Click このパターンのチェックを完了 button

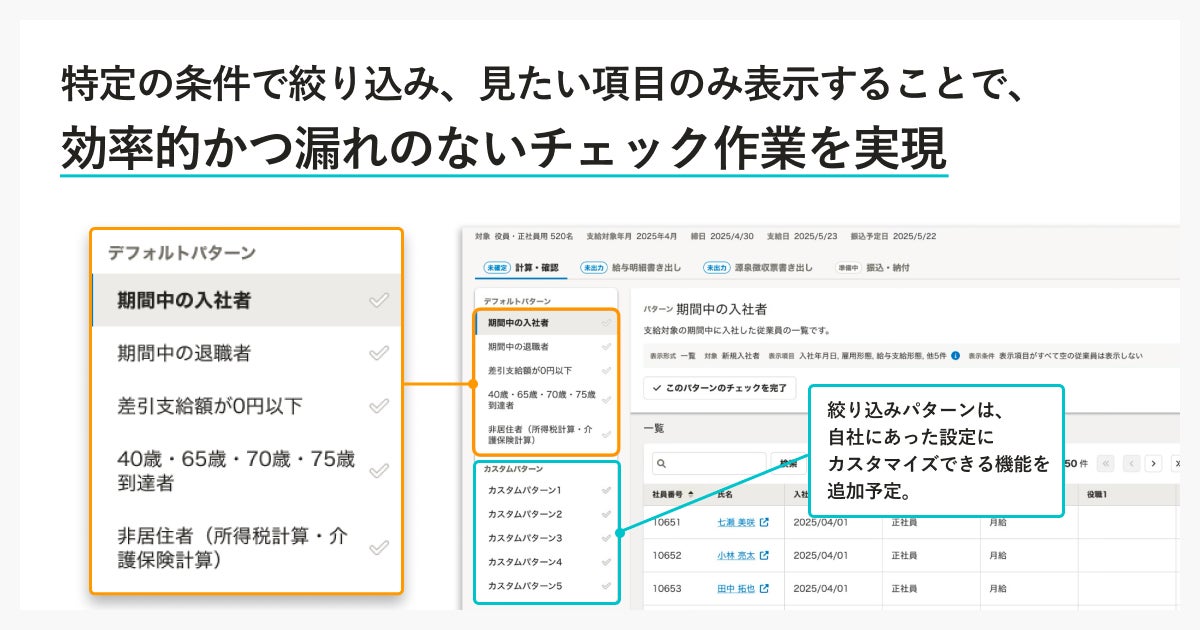(720, 387)
